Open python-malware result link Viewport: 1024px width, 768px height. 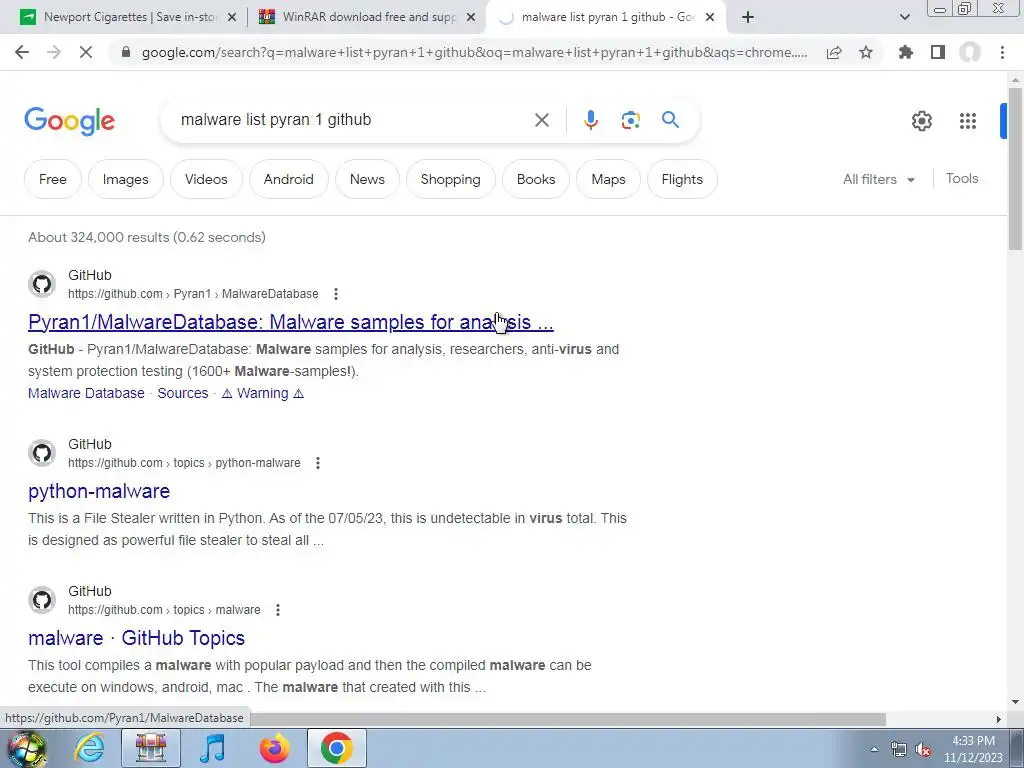coord(99,491)
